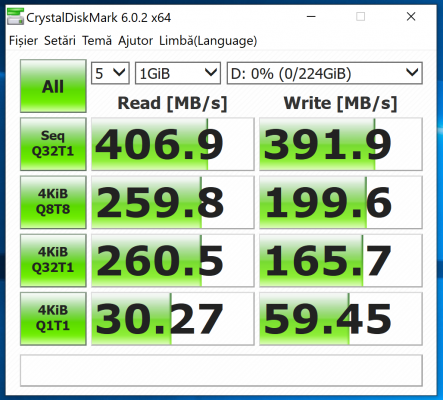Select the 59.45 Q1T1 write result
This screenshot has height=400, width=443.
(x=341, y=319)
